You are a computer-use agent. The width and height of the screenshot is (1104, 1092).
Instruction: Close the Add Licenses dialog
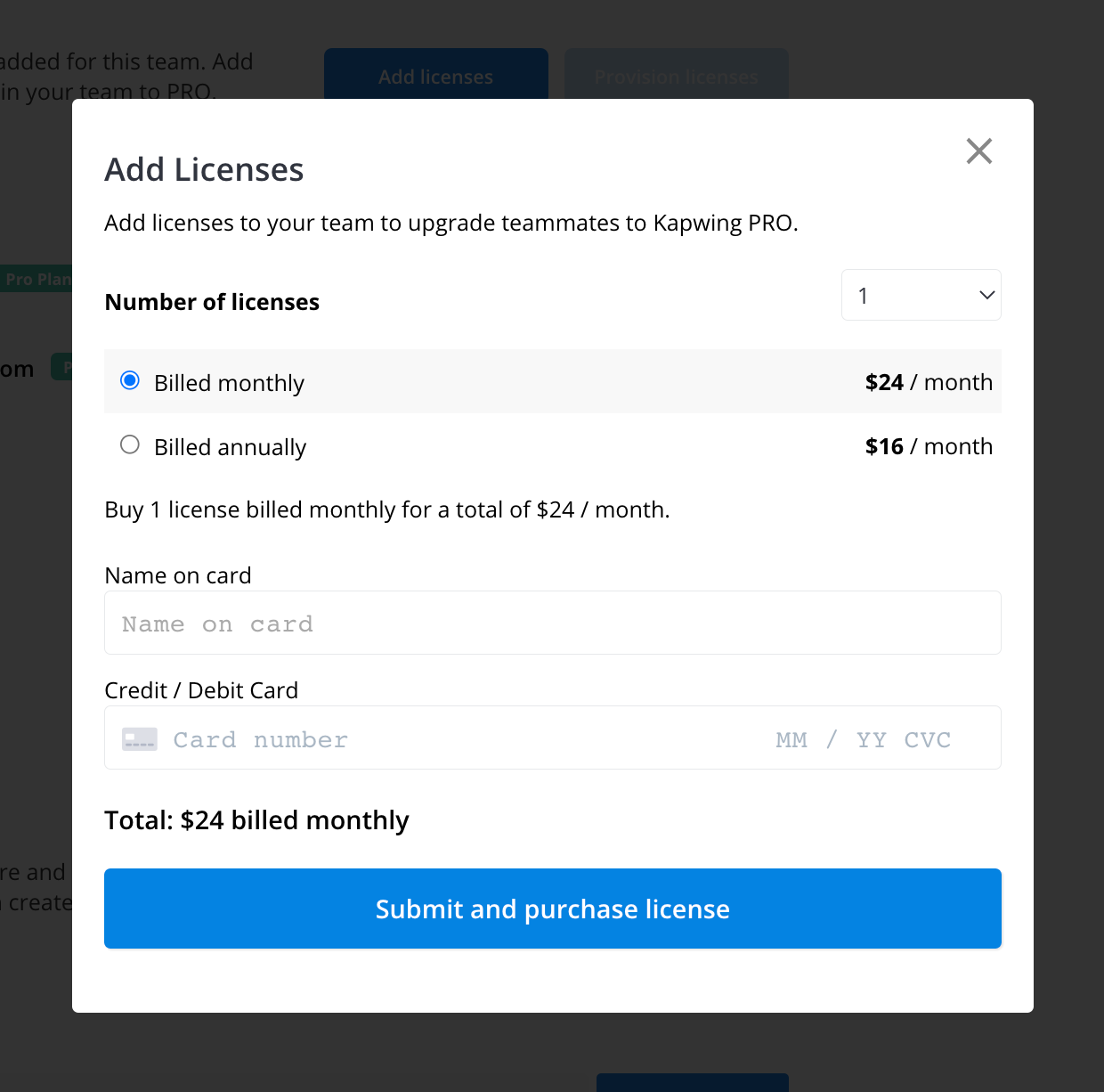pos(978,151)
